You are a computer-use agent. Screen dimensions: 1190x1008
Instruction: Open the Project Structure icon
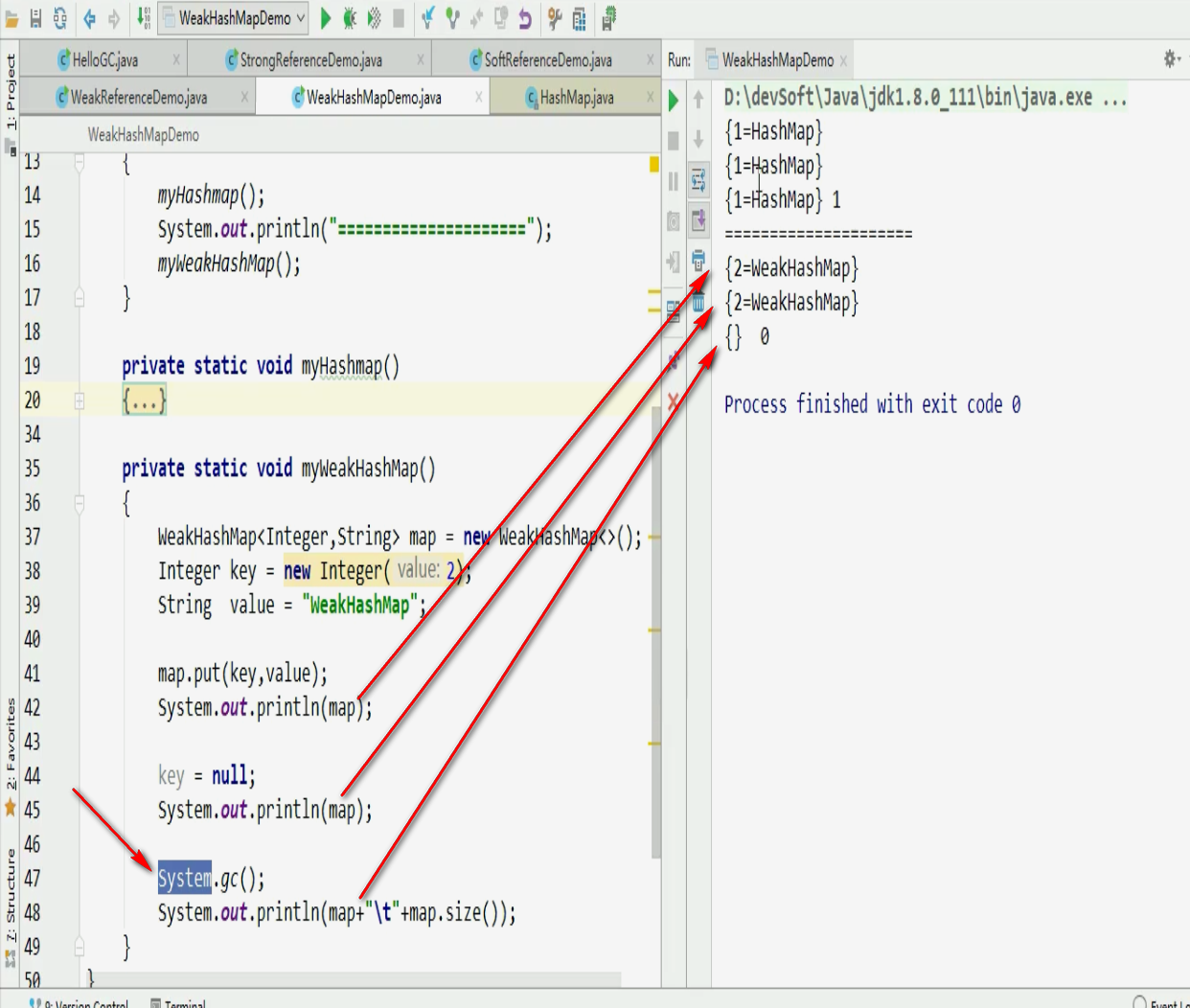pyautogui.click(x=580, y=18)
